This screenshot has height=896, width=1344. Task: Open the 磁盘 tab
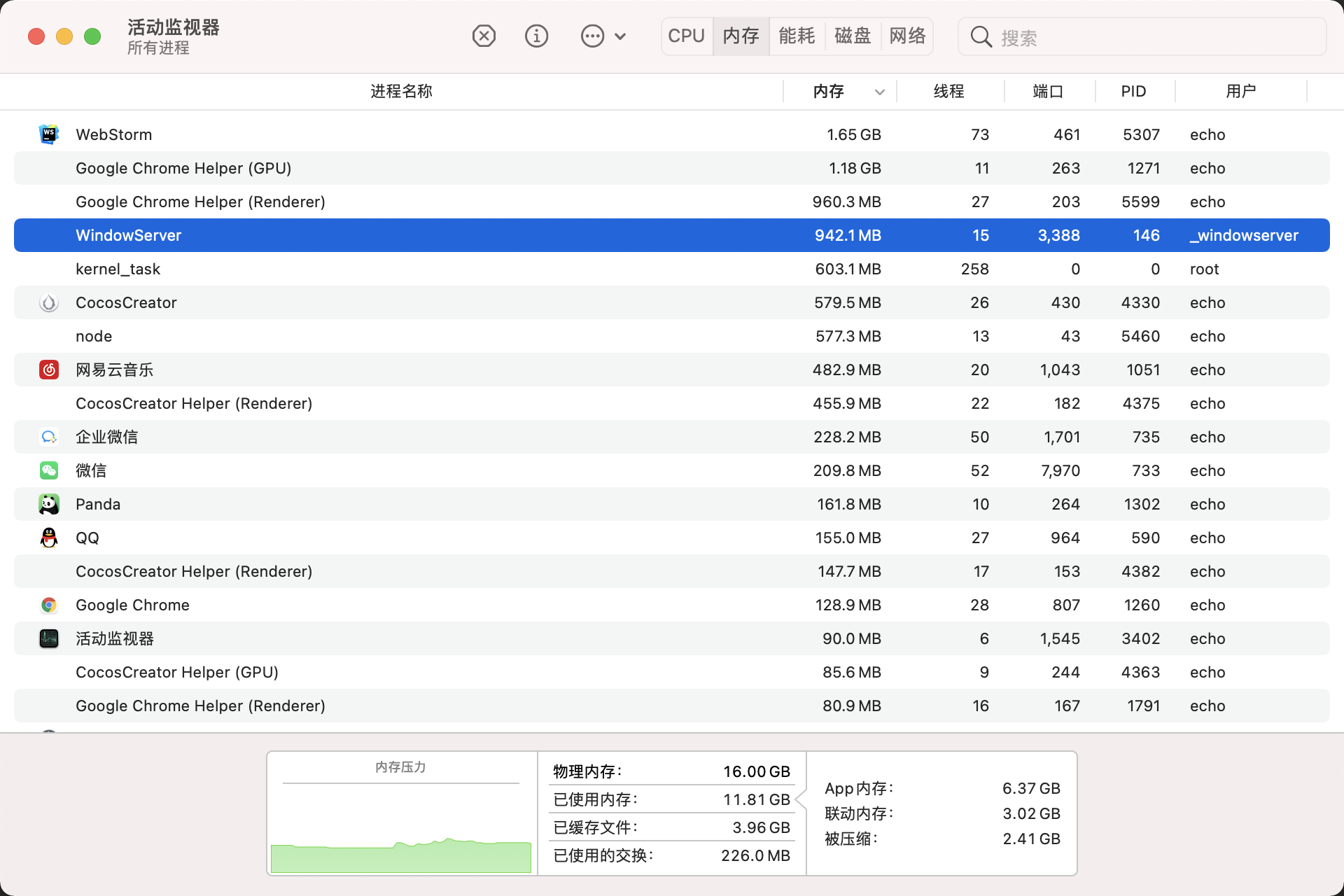(853, 36)
